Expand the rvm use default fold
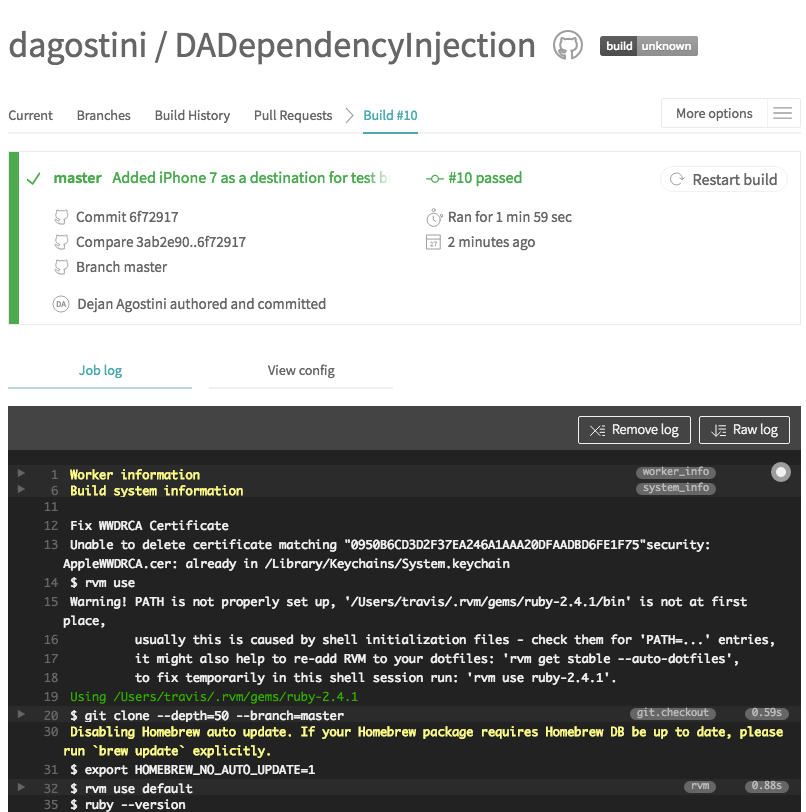Viewport: 806px width, 812px height. coord(22,788)
